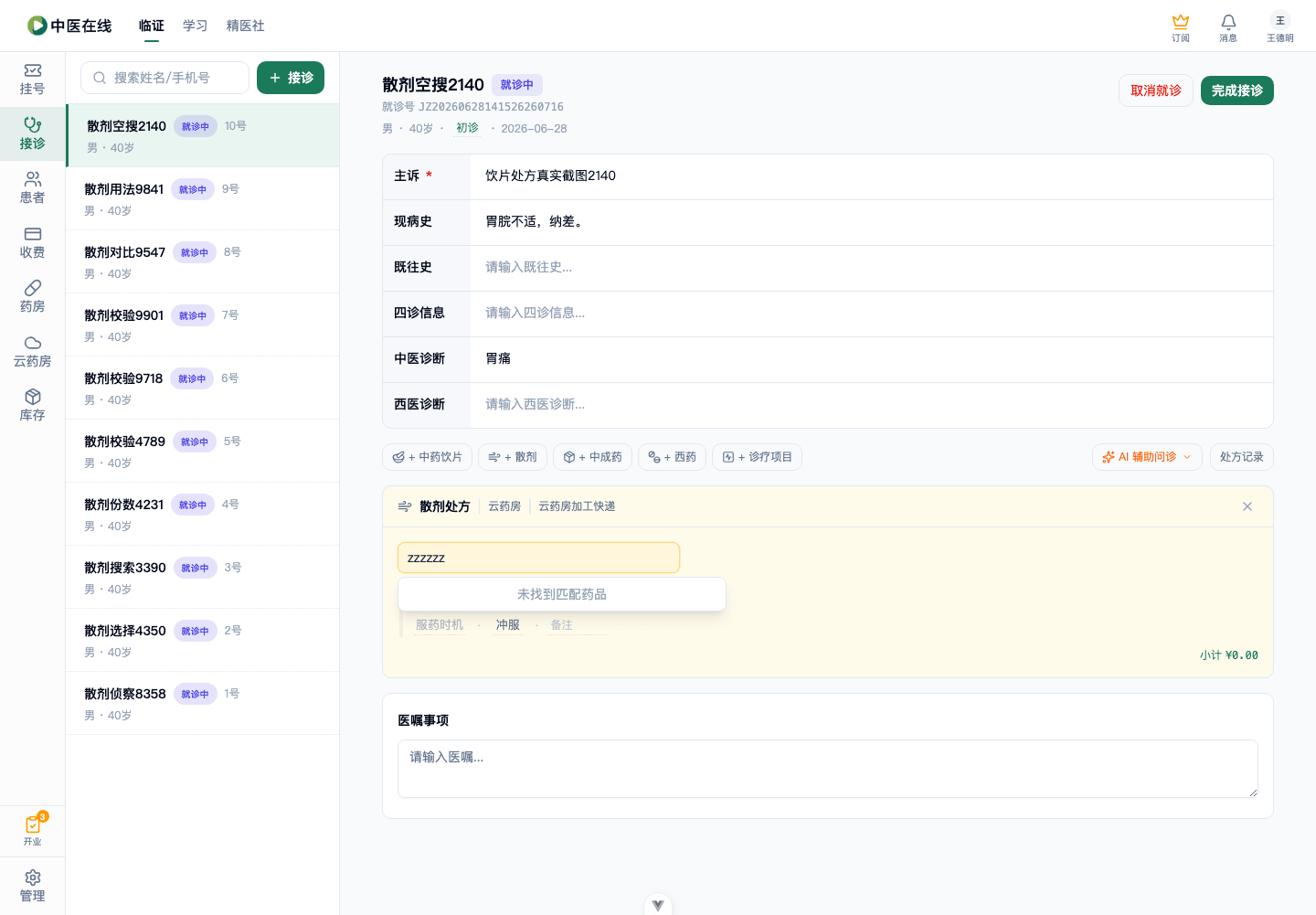The image size is (1316, 915).
Task: Select patient 散剂空搜2140 in list
Action: pyautogui.click(x=203, y=135)
